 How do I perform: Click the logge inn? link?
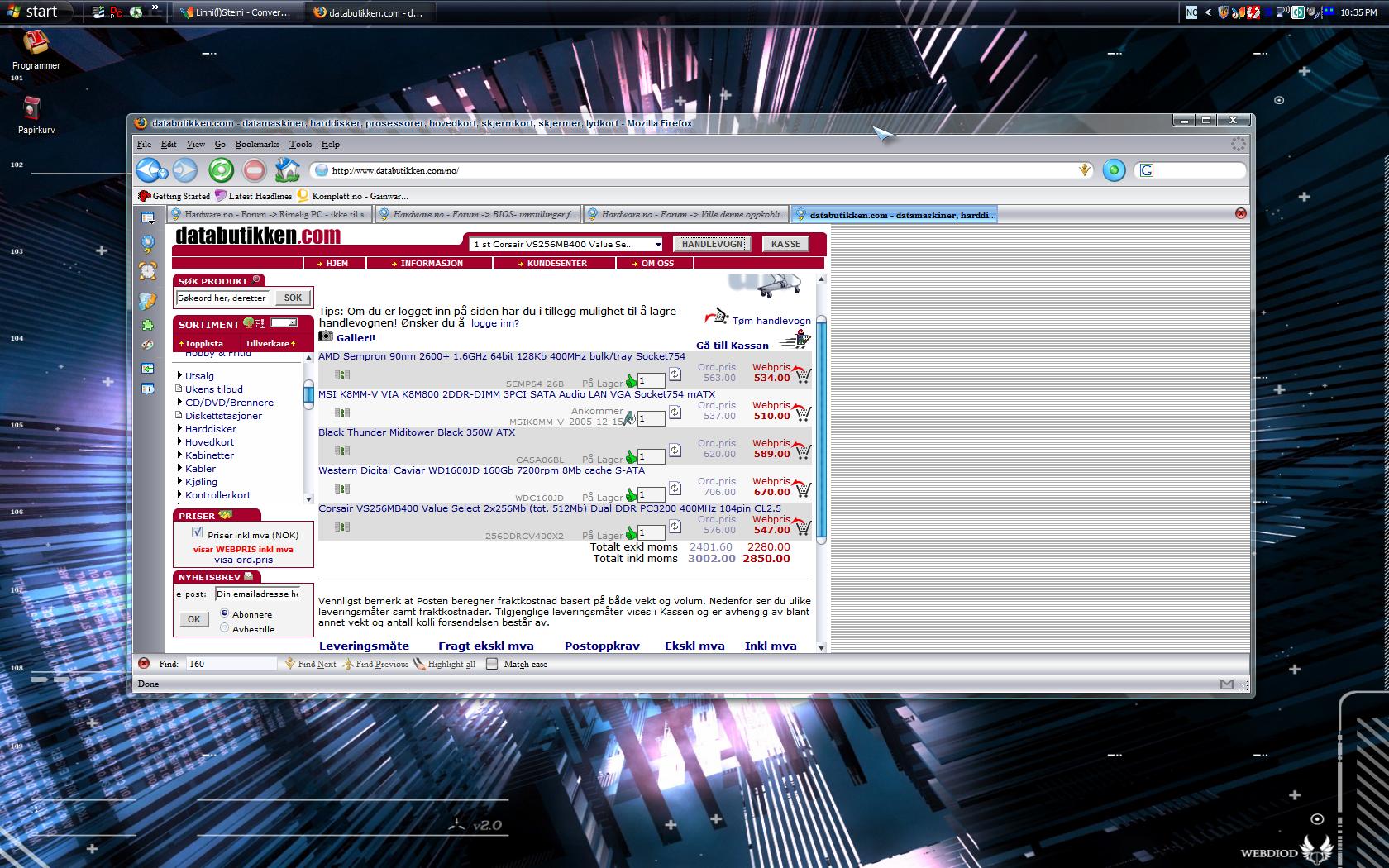point(494,323)
